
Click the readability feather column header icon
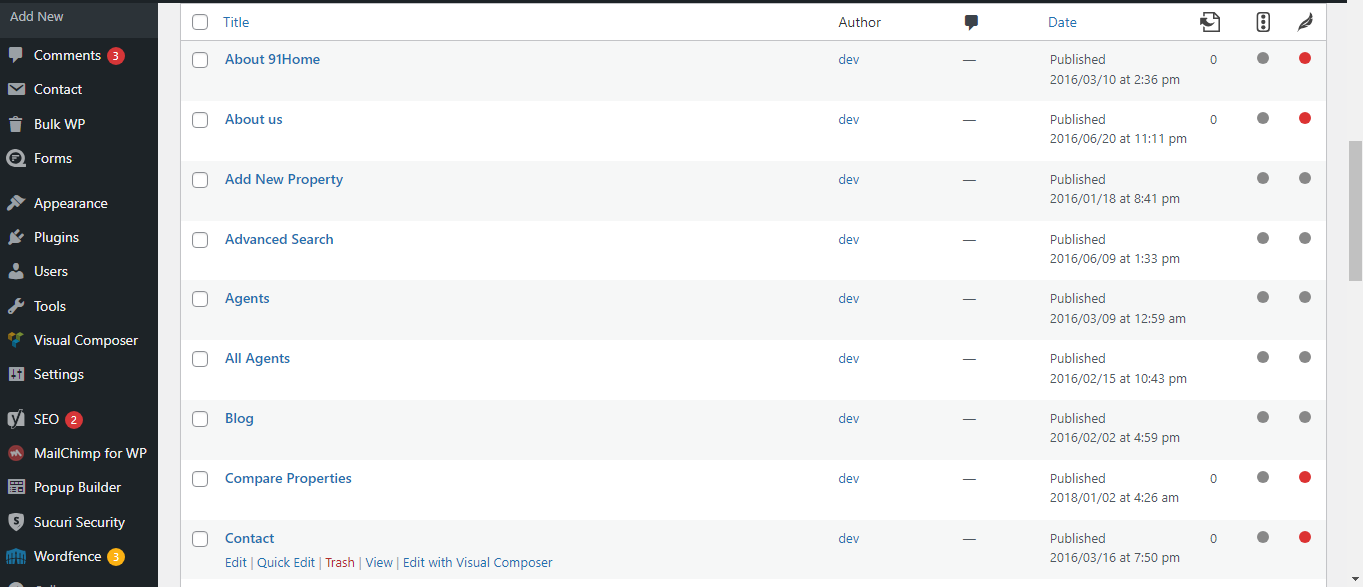(x=1304, y=22)
